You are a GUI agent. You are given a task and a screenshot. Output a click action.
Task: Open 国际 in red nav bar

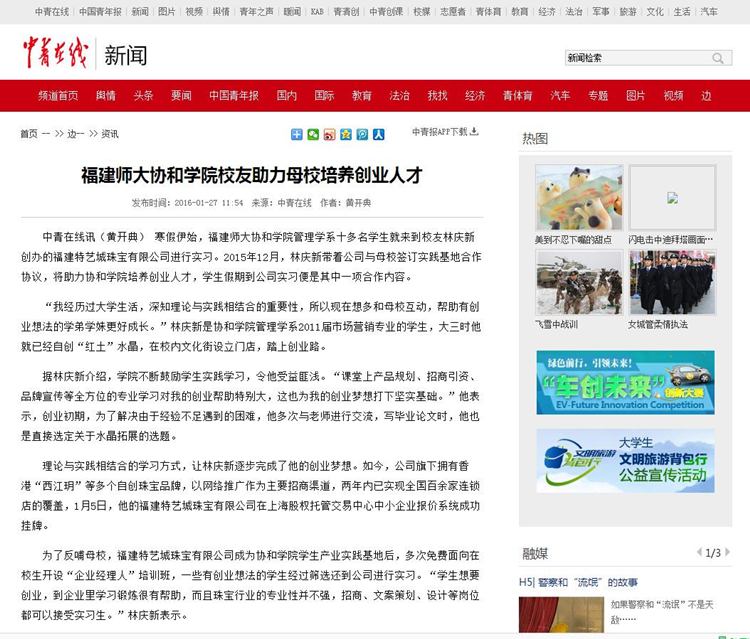[324, 96]
